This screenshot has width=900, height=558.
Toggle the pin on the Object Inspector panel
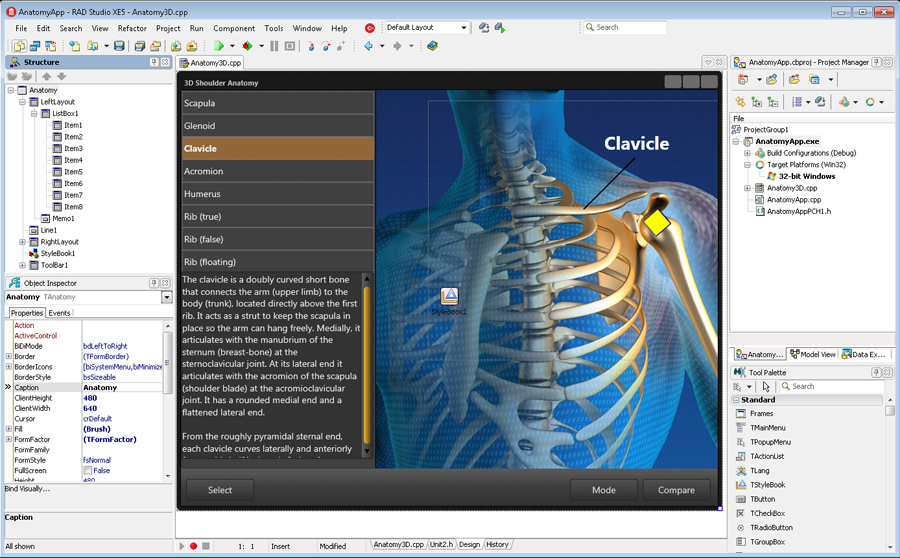point(153,283)
